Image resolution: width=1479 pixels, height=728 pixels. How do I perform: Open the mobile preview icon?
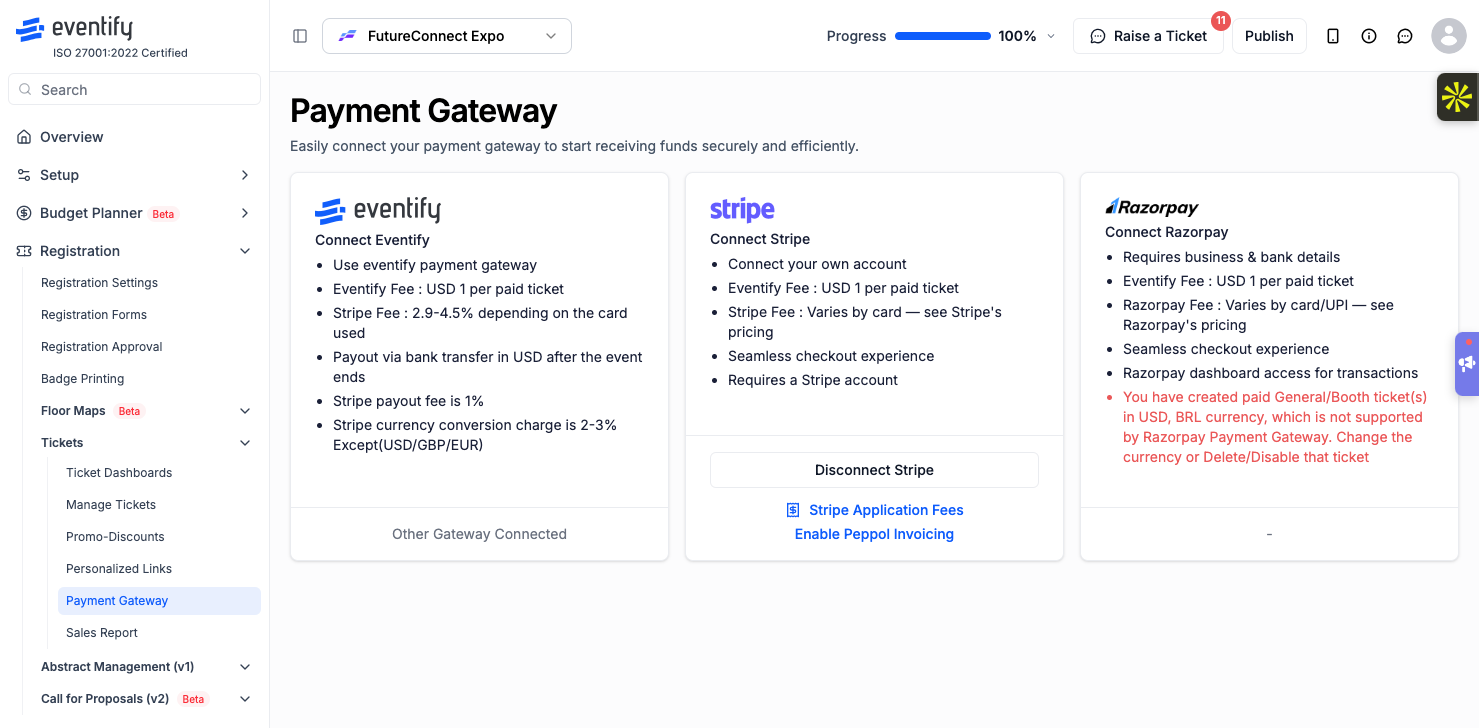click(x=1333, y=36)
